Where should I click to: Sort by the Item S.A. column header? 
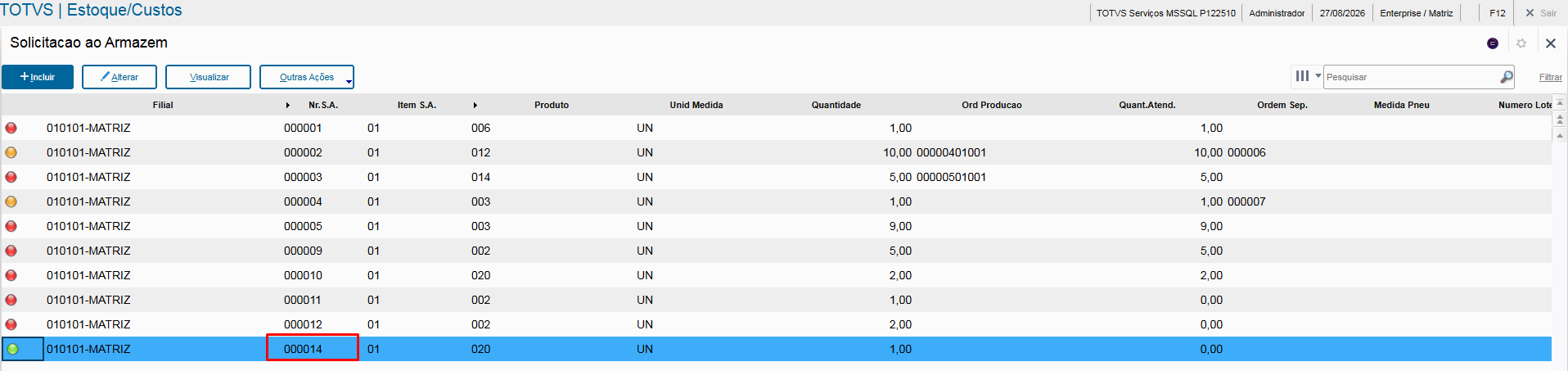pyautogui.click(x=417, y=105)
